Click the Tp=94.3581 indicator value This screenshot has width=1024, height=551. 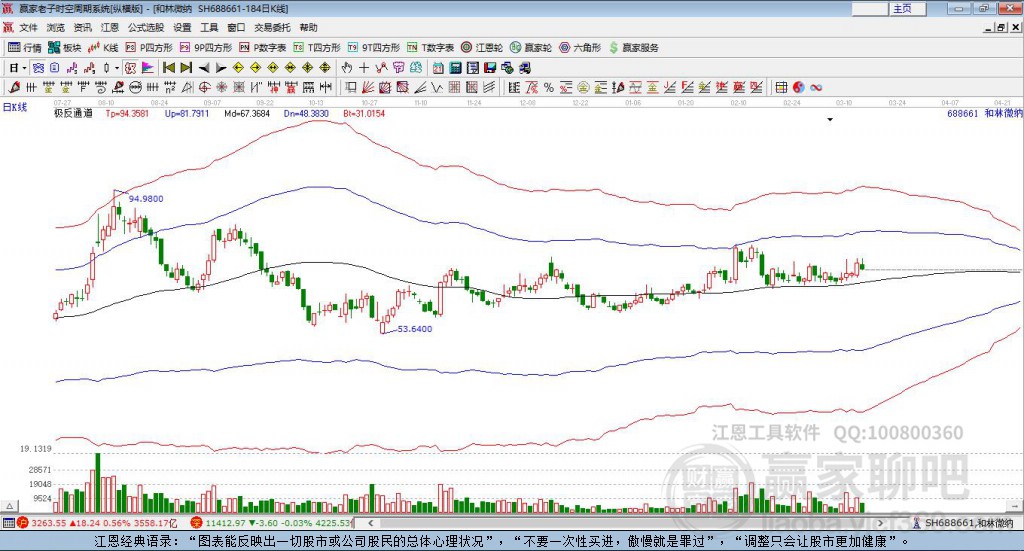127,113
